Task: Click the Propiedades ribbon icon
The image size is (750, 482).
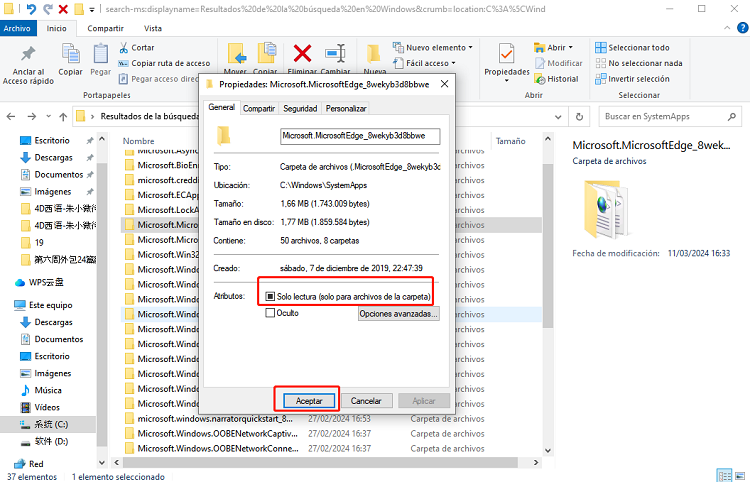Action: [x=506, y=54]
